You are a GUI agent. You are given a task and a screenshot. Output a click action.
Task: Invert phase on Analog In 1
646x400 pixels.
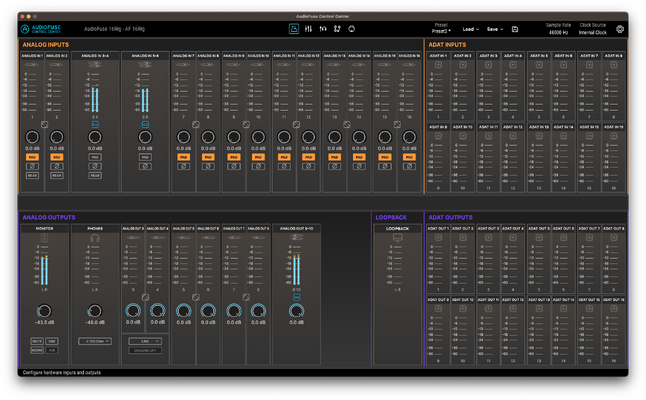click(x=32, y=166)
